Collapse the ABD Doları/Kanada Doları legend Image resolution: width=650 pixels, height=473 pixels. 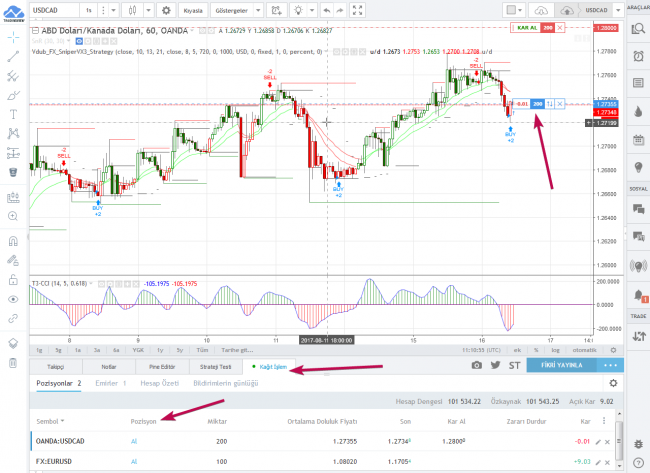[35, 31]
